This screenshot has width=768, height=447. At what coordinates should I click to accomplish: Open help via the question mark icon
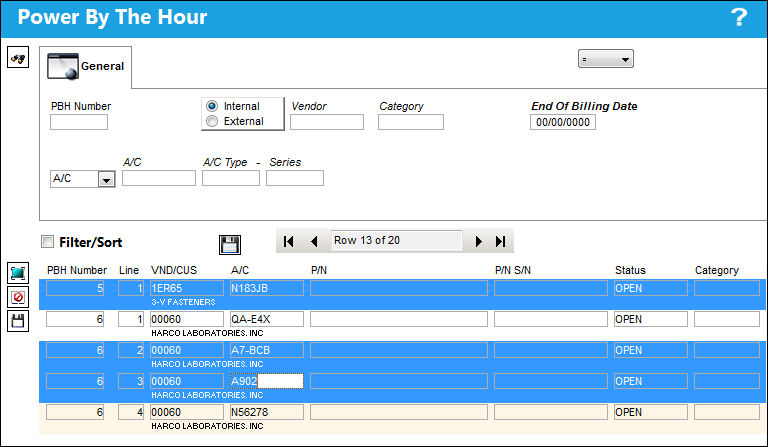739,18
